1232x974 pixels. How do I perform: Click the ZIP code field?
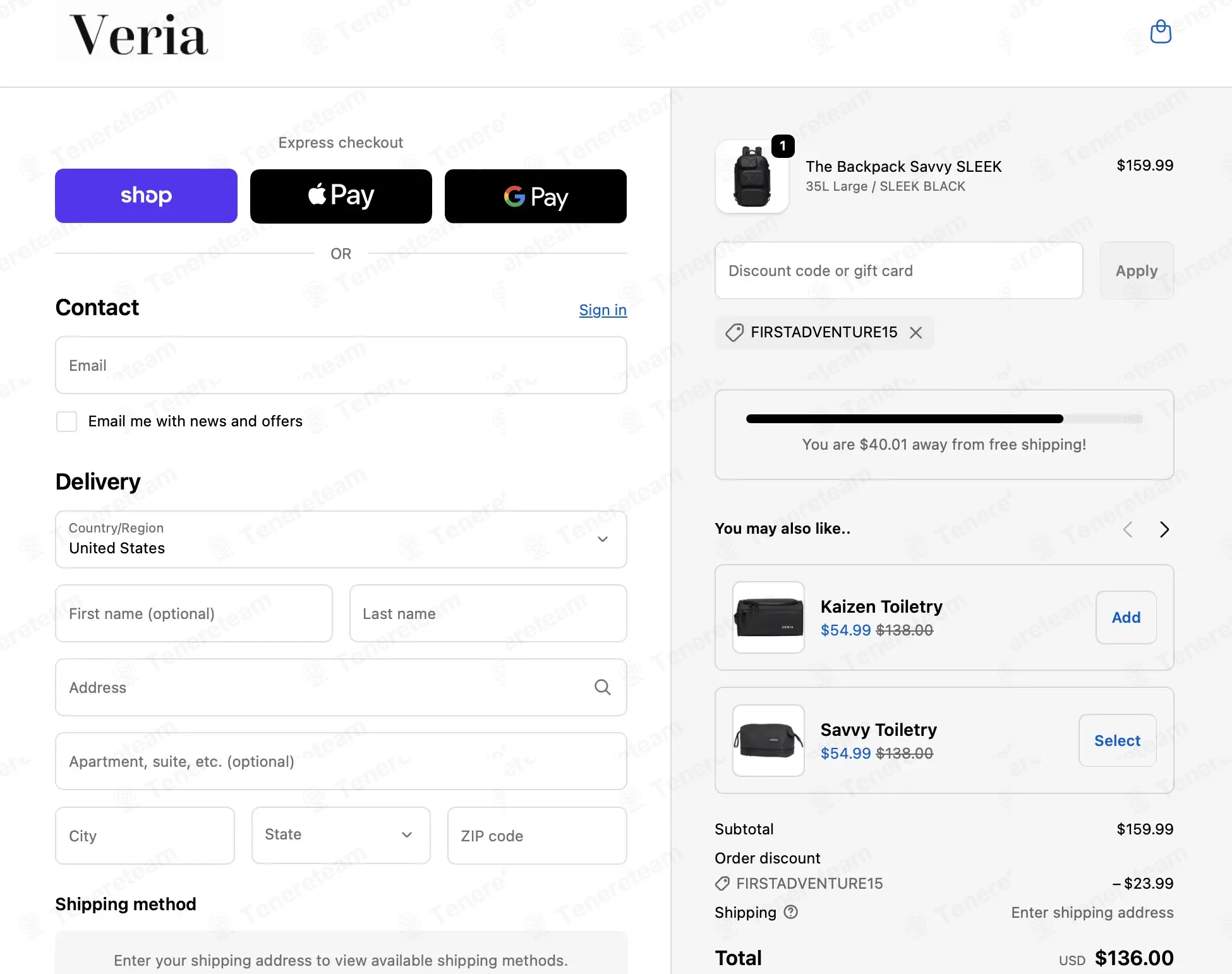click(537, 836)
